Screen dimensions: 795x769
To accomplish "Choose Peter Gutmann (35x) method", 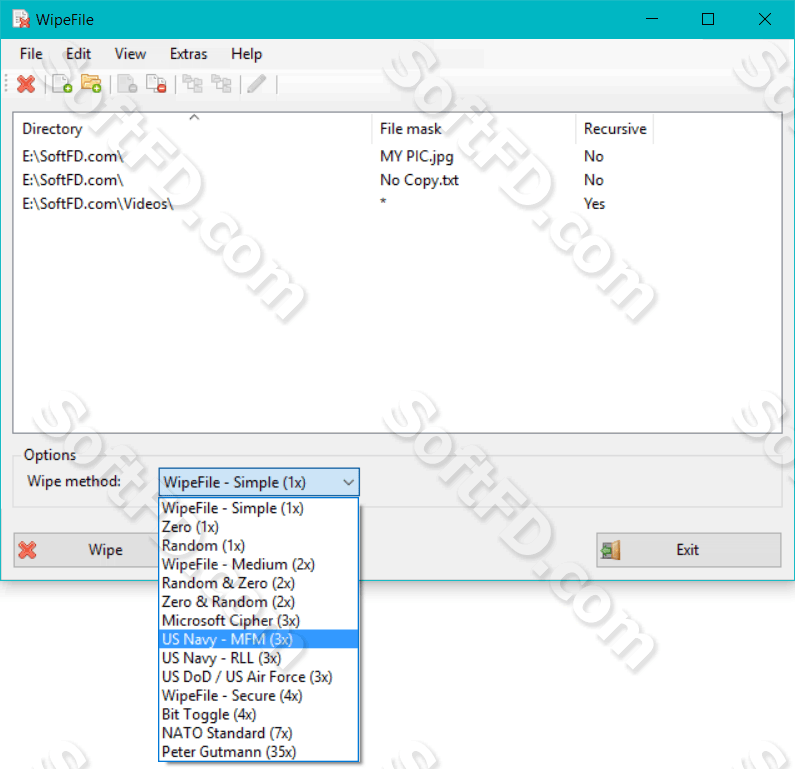I will pyautogui.click(x=259, y=752).
